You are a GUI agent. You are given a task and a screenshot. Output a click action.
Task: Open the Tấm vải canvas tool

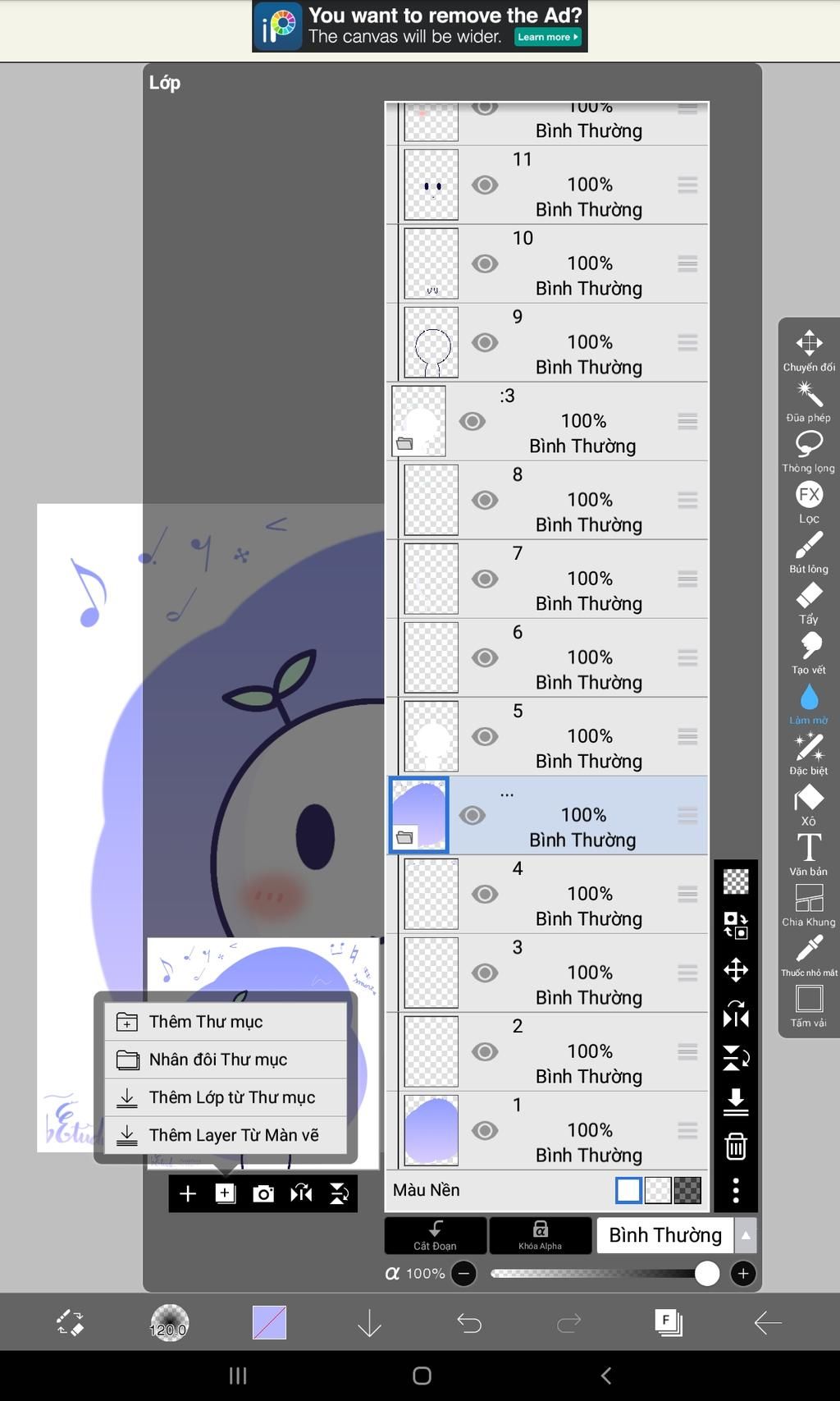pyautogui.click(x=809, y=1007)
